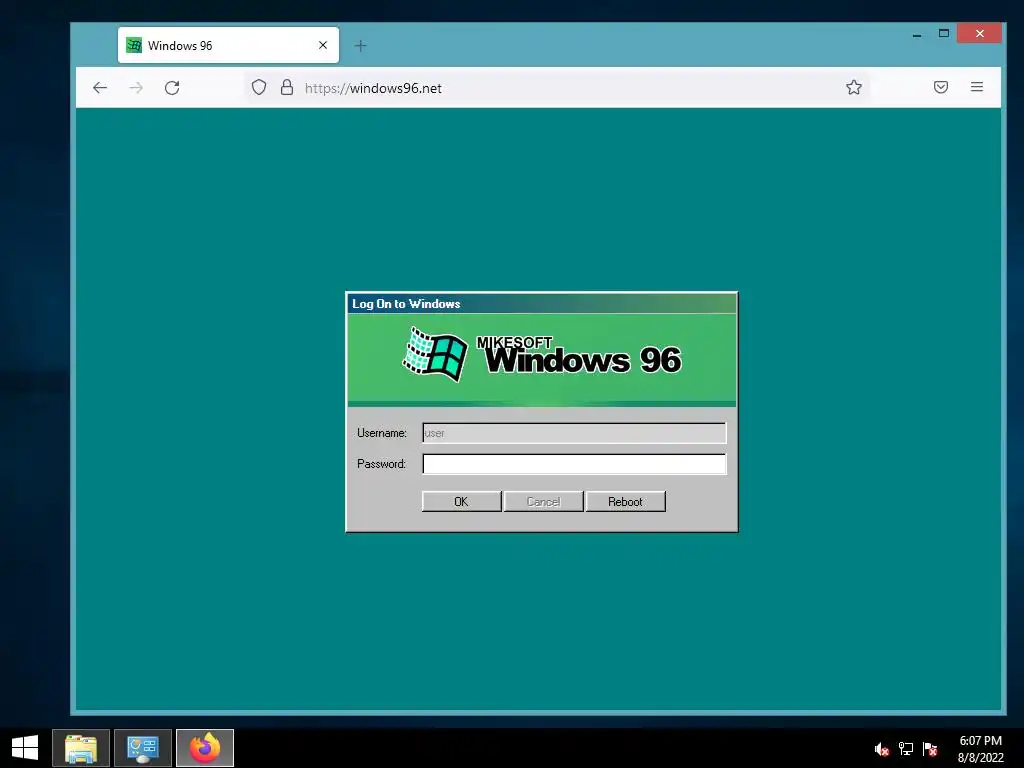
Task: Click the browser forward arrow
Action: (136, 88)
